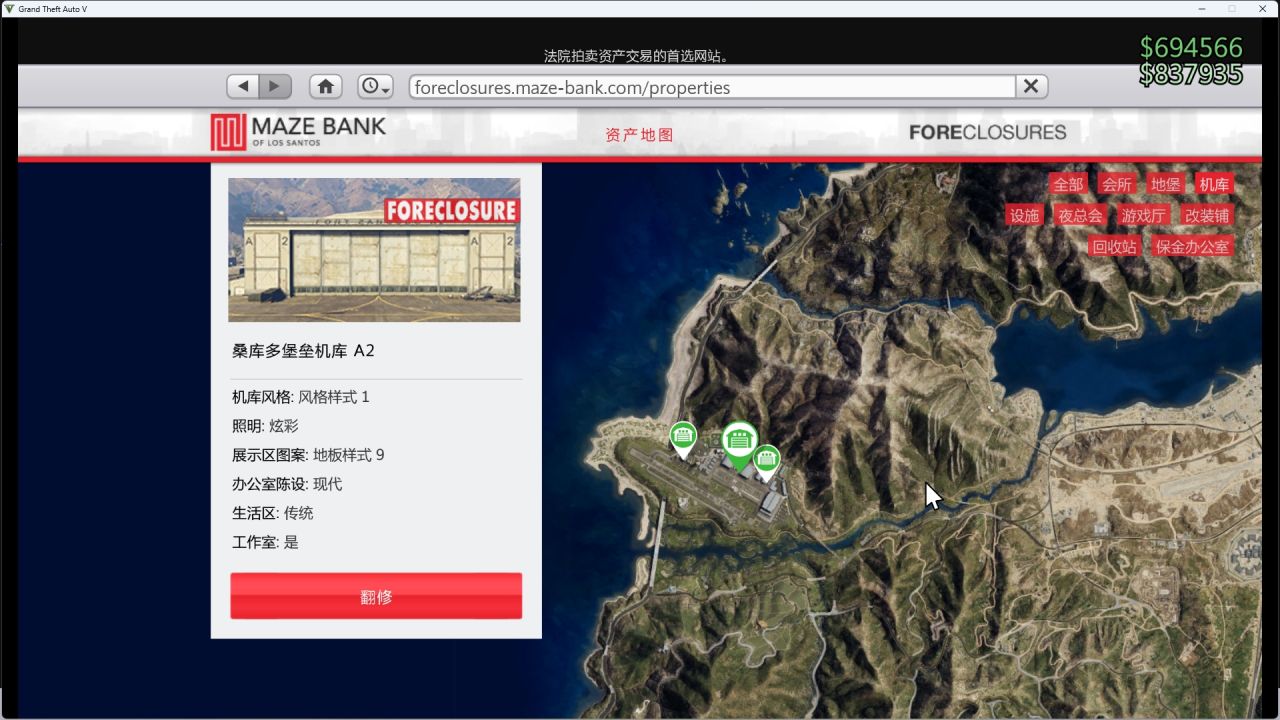1280x720 pixels.
Task: Select the 全部 filter
Action: 1068,184
